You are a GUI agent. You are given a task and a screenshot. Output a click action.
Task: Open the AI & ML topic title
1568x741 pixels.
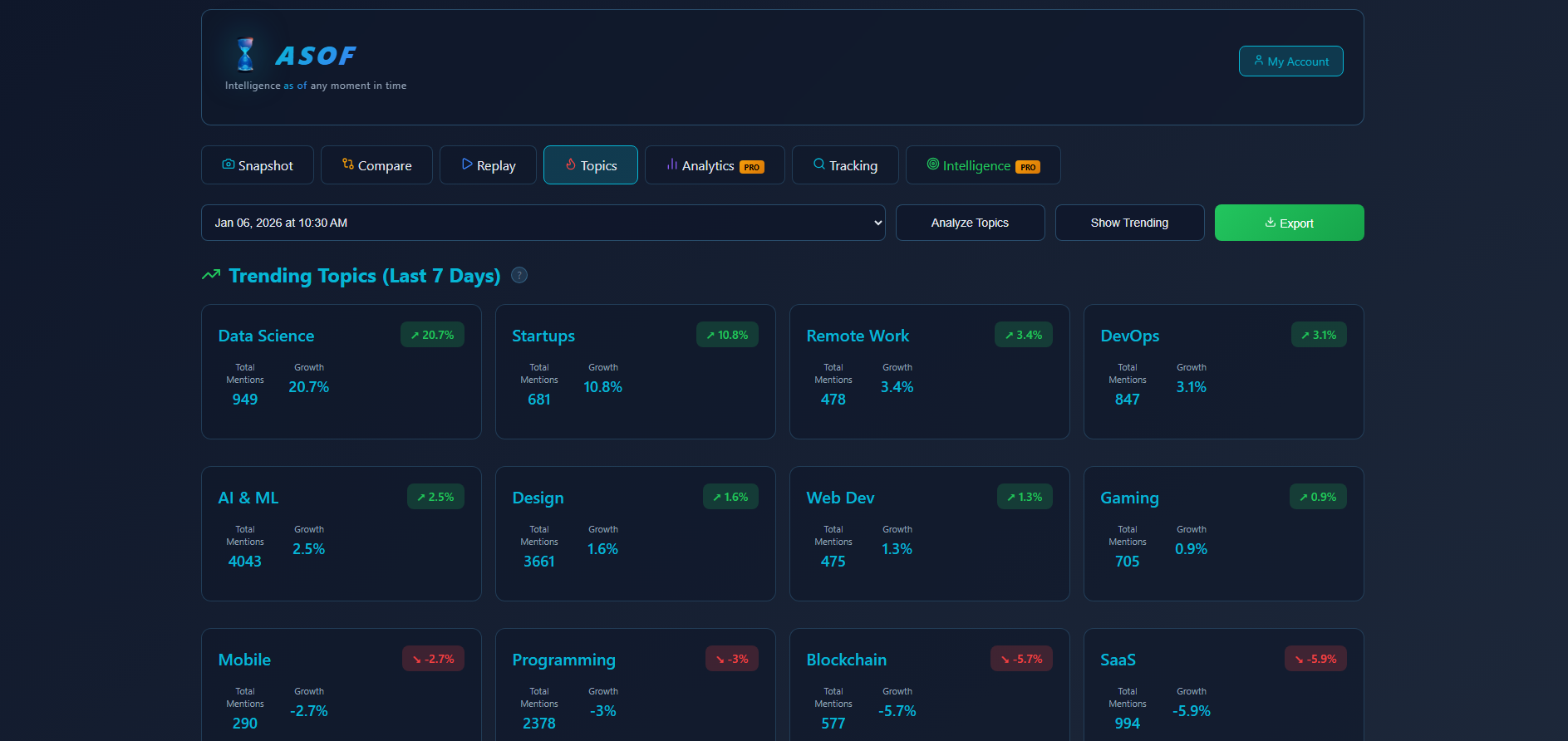tap(248, 498)
